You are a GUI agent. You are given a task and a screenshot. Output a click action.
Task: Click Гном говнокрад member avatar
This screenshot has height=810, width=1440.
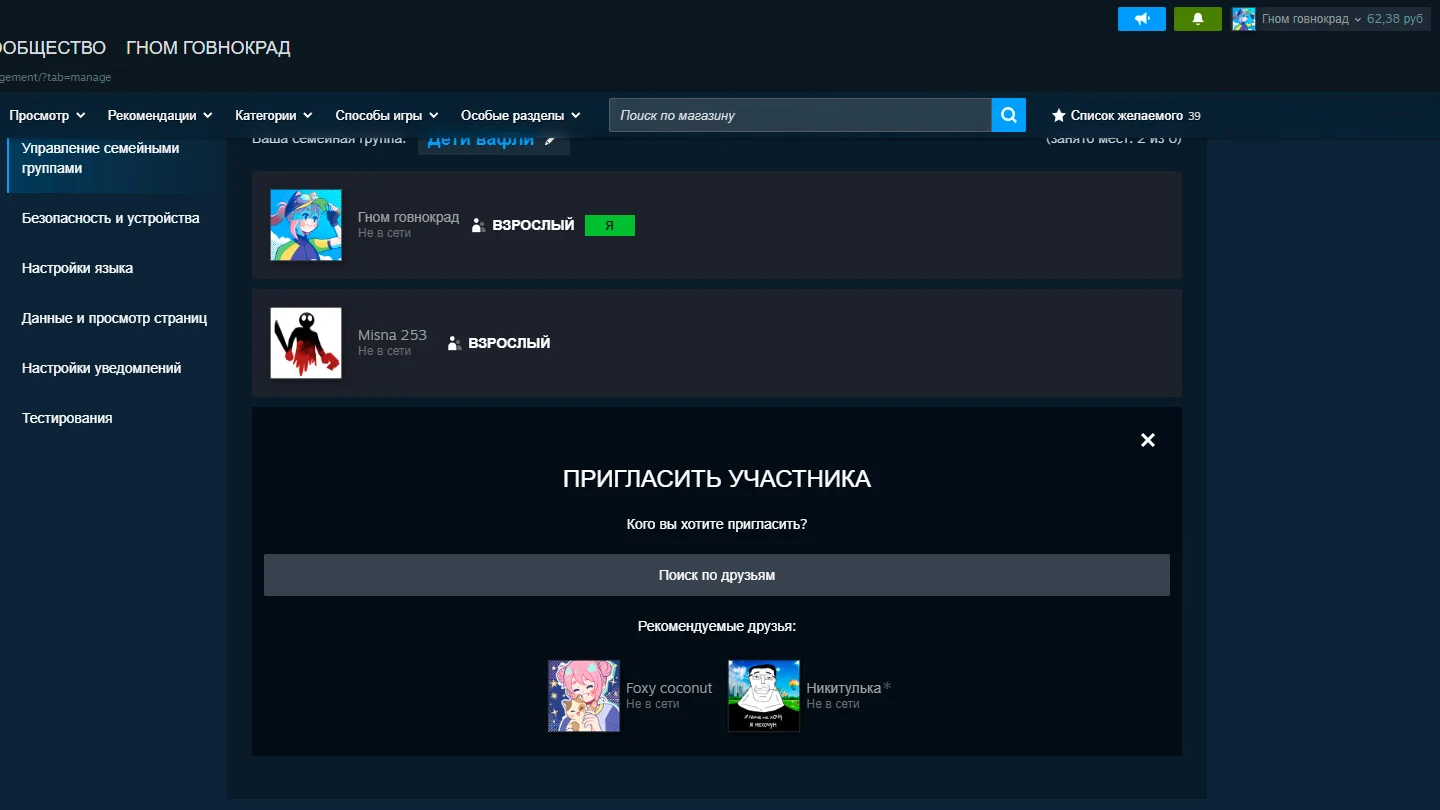pos(306,225)
